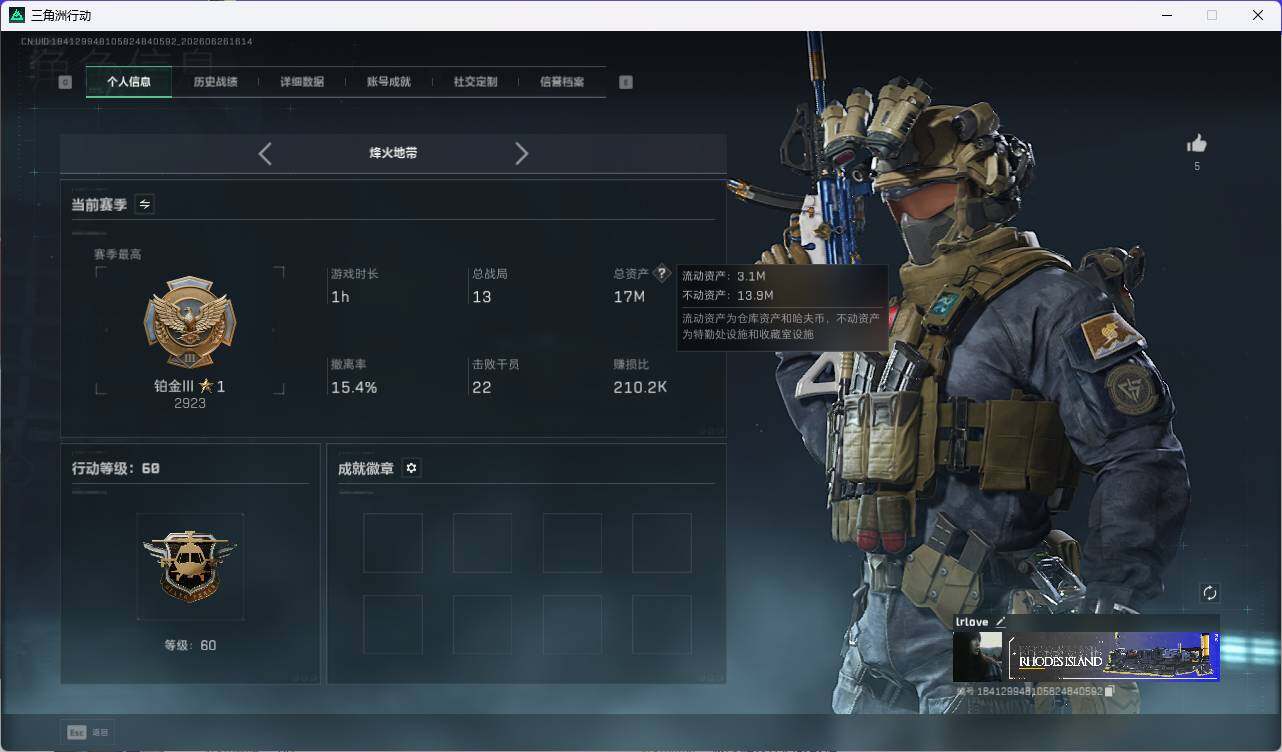This screenshot has width=1282, height=752.
Task: Click the rank score 2923
Action: [190, 403]
